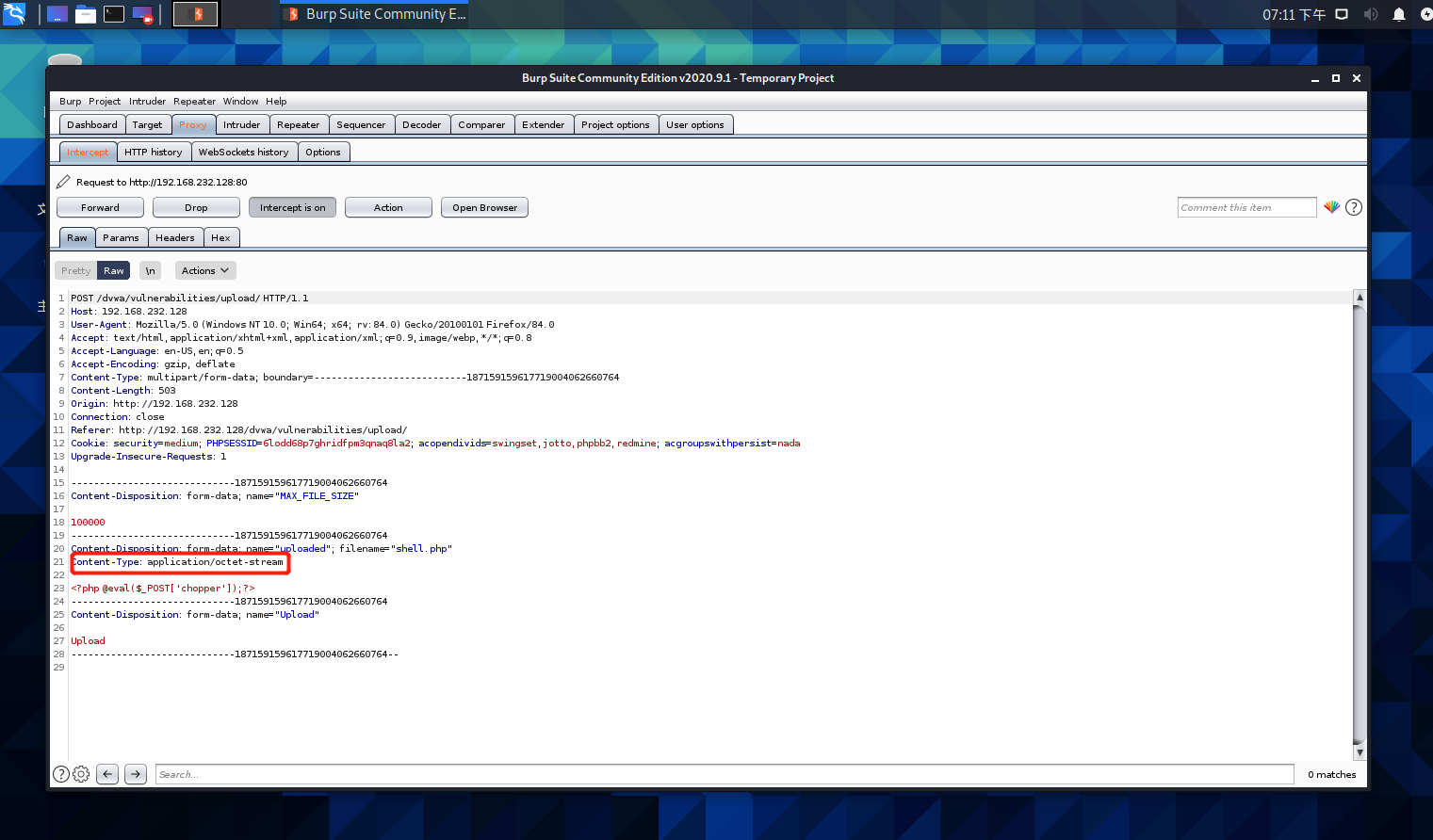The image size is (1433, 840).
Task: Open the help icon beside the search bar
Action: click(61, 774)
